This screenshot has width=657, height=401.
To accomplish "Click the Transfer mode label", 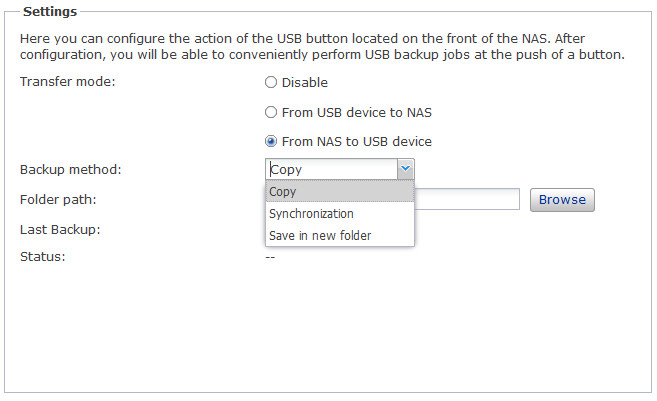I will point(68,81).
